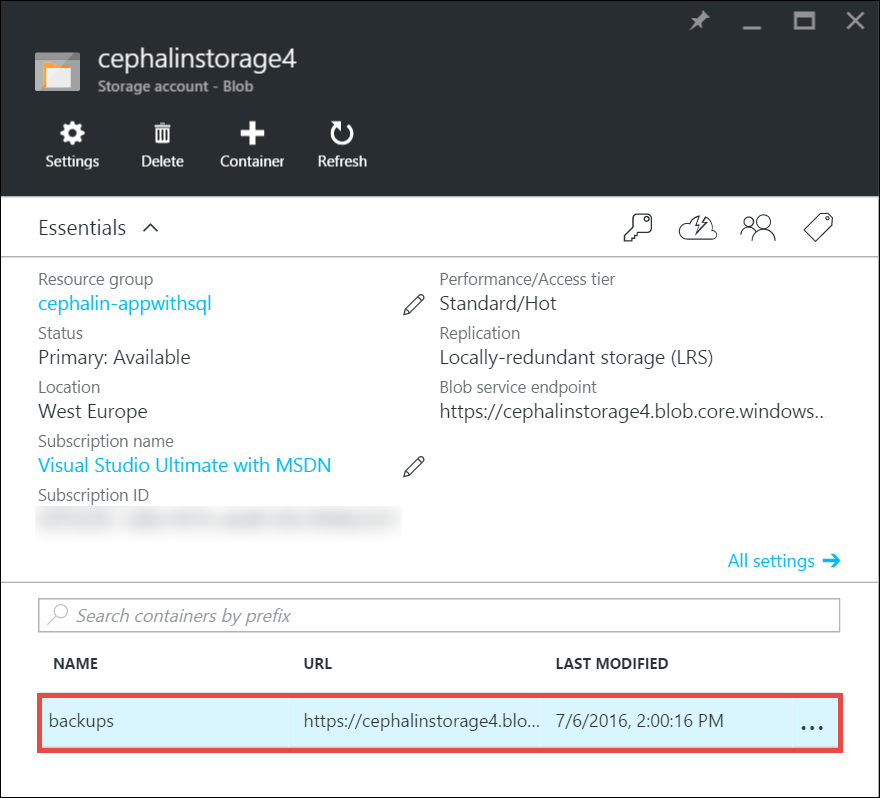Add a new Container with the plus icon
The width and height of the screenshot is (880, 798).
252,144
